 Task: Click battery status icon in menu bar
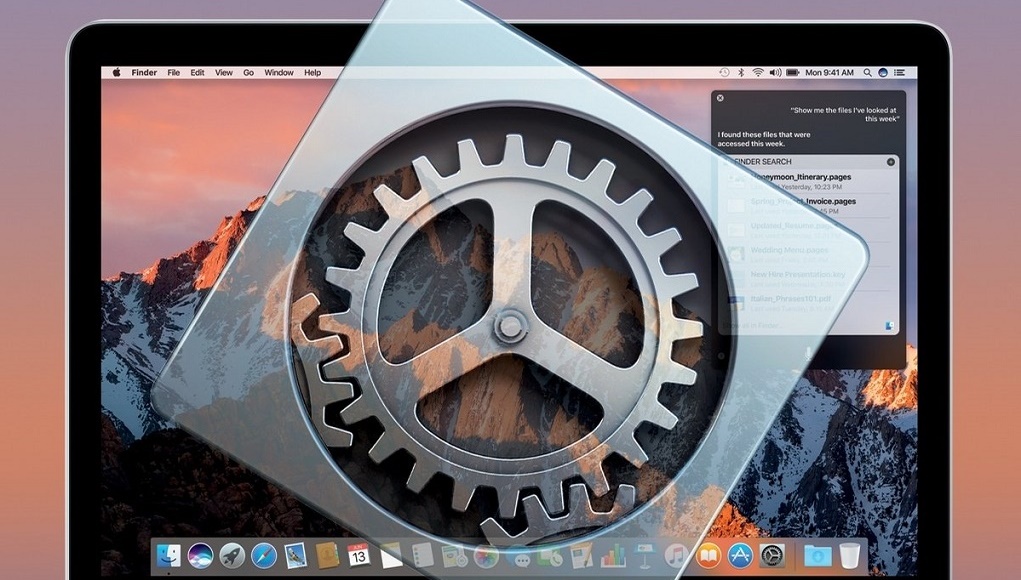coord(792,72)
